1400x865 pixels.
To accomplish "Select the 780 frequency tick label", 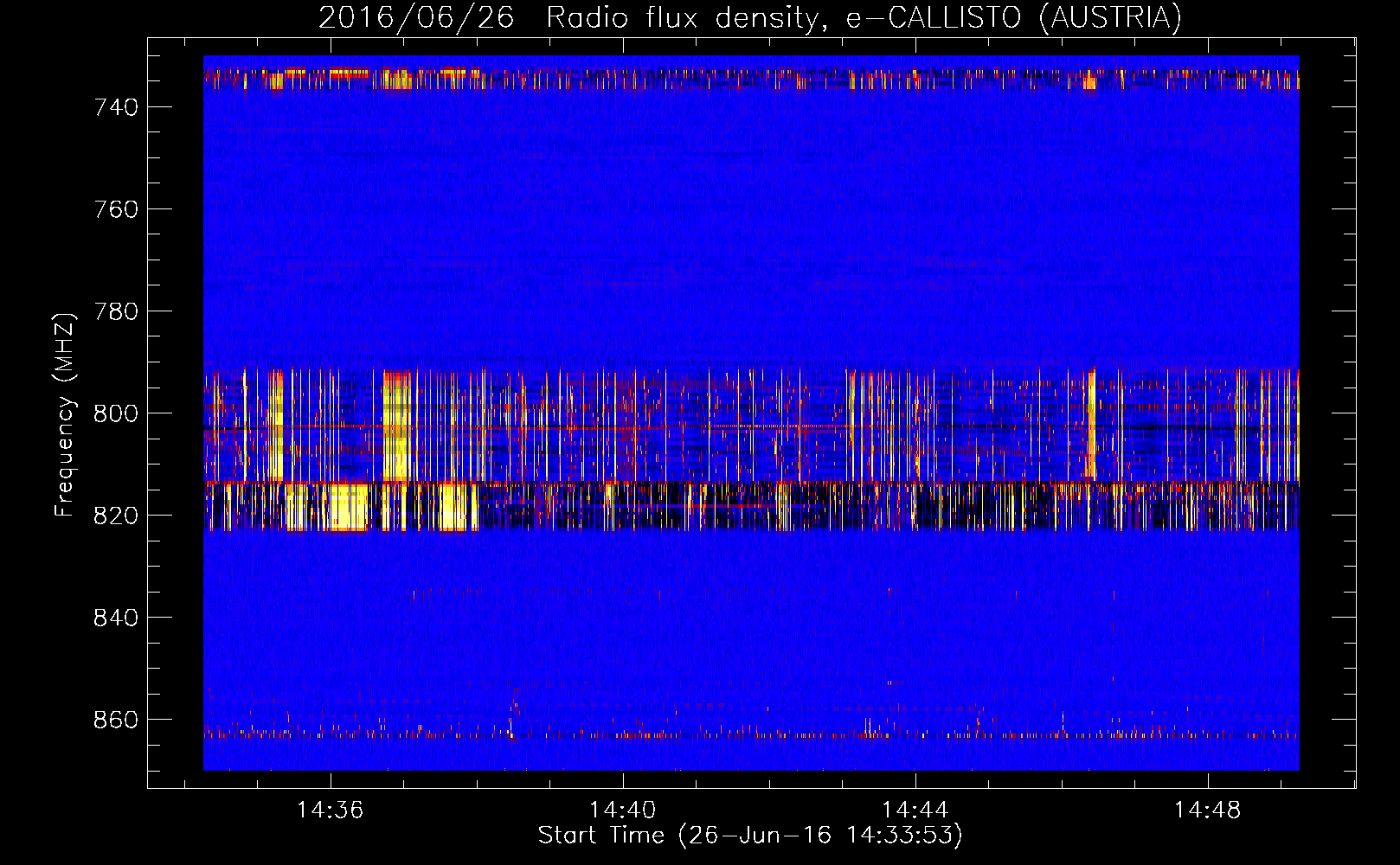I will tap(116, 311).
